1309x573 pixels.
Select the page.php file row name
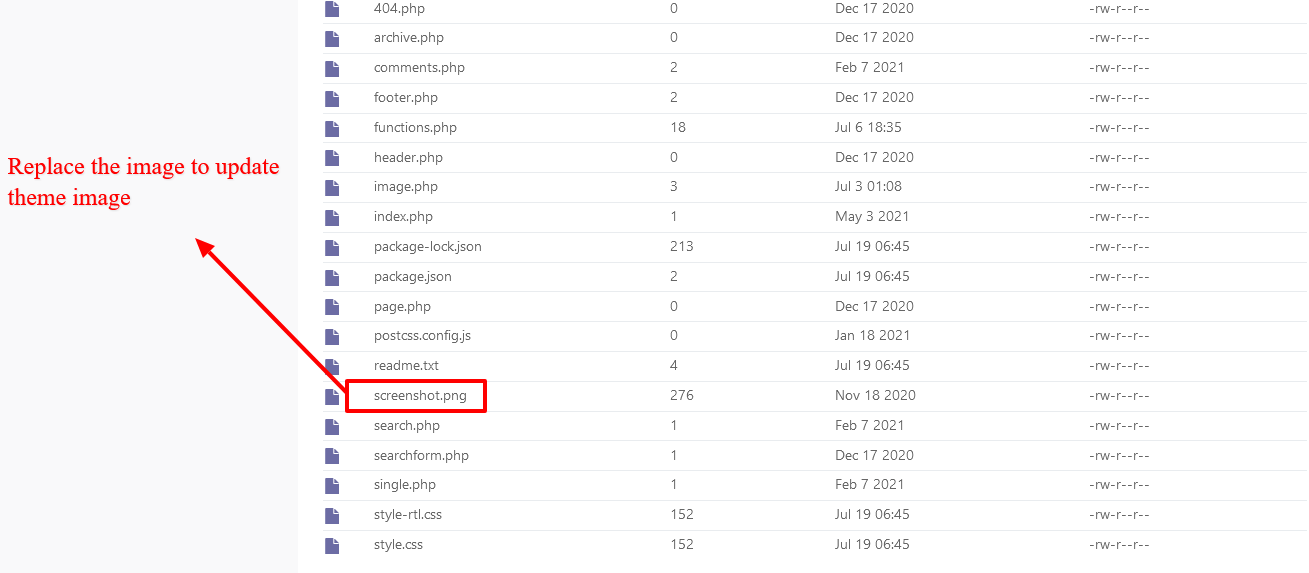402,307
